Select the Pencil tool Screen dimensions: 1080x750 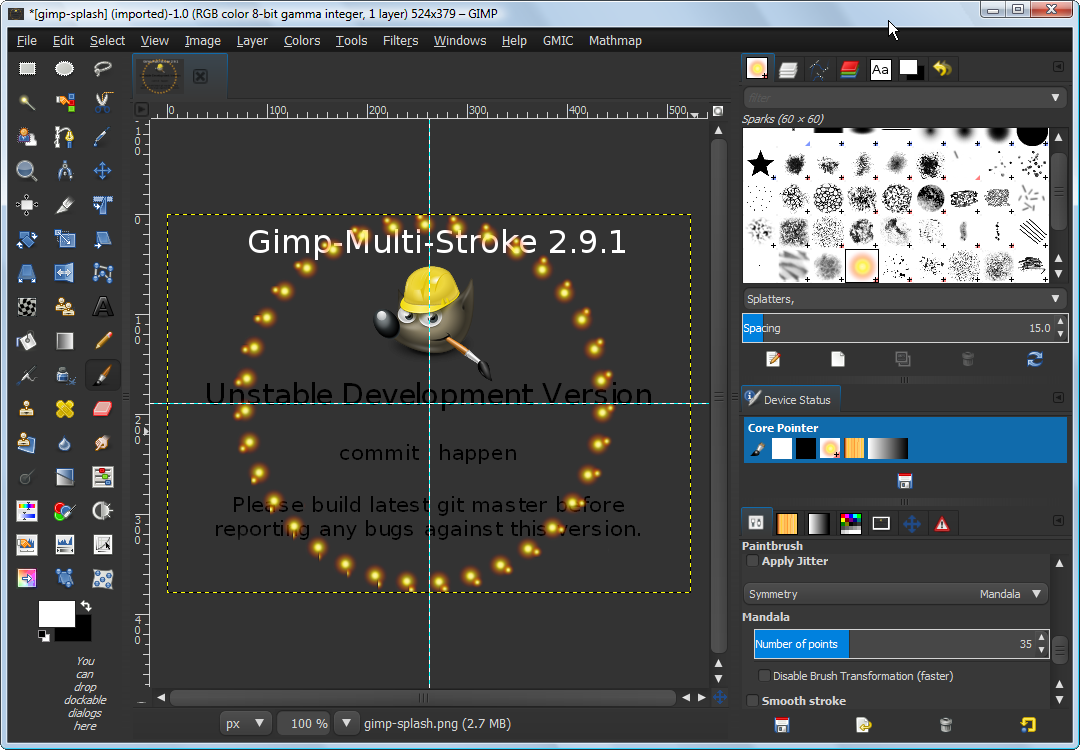[x=103, y=340]
